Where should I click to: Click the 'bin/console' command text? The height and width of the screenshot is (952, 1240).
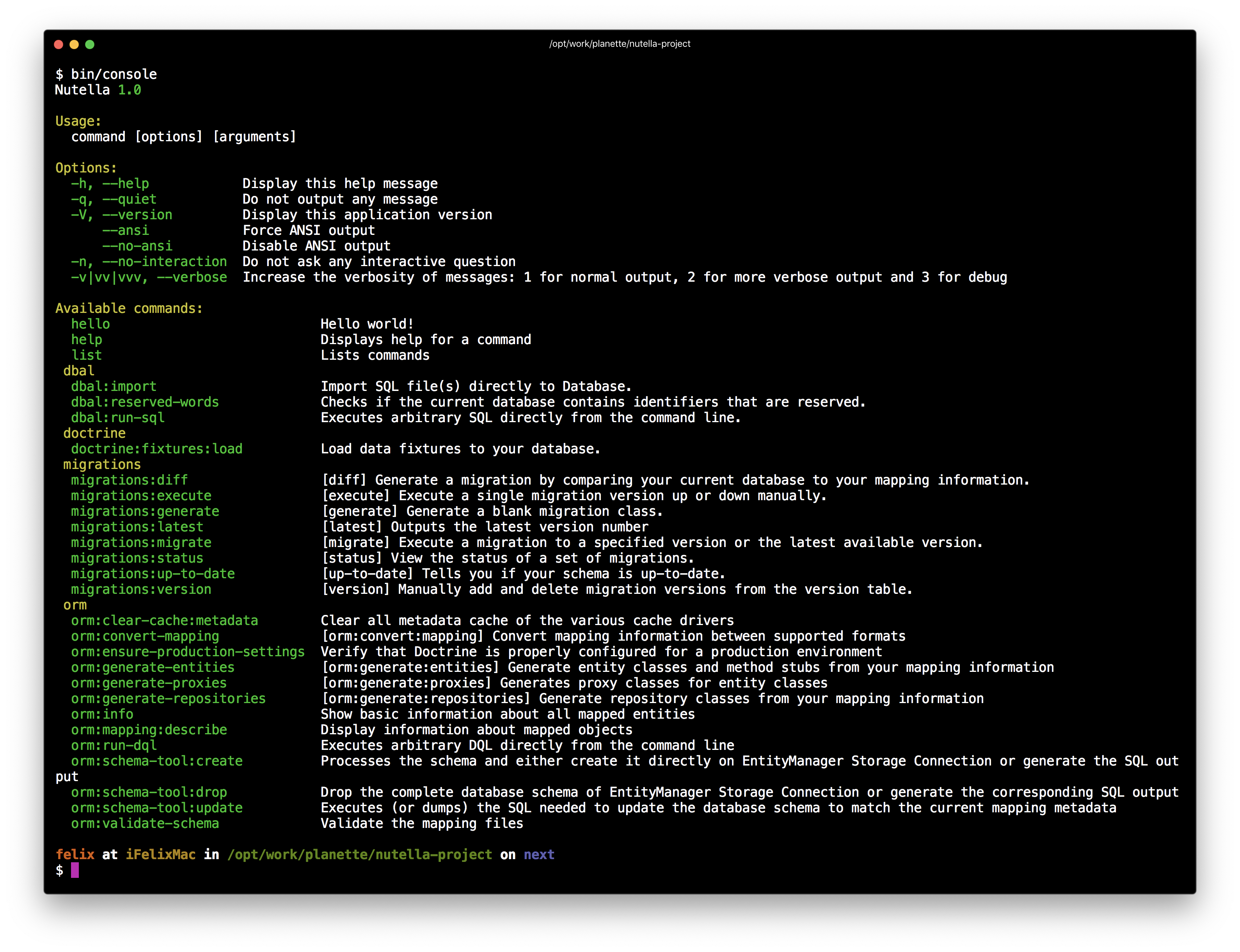113,74
